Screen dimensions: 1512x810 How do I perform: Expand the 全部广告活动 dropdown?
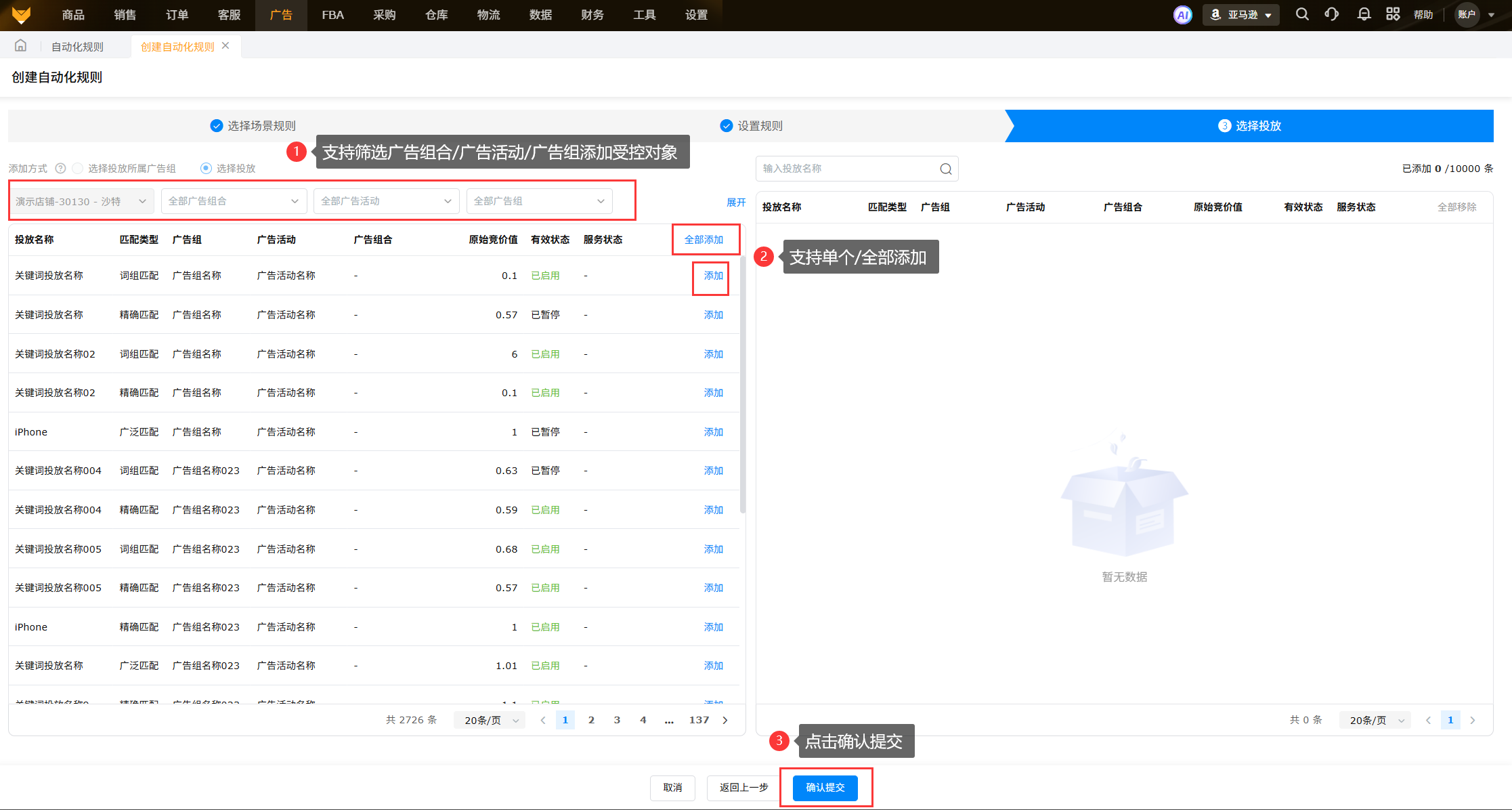coord(386,201)
